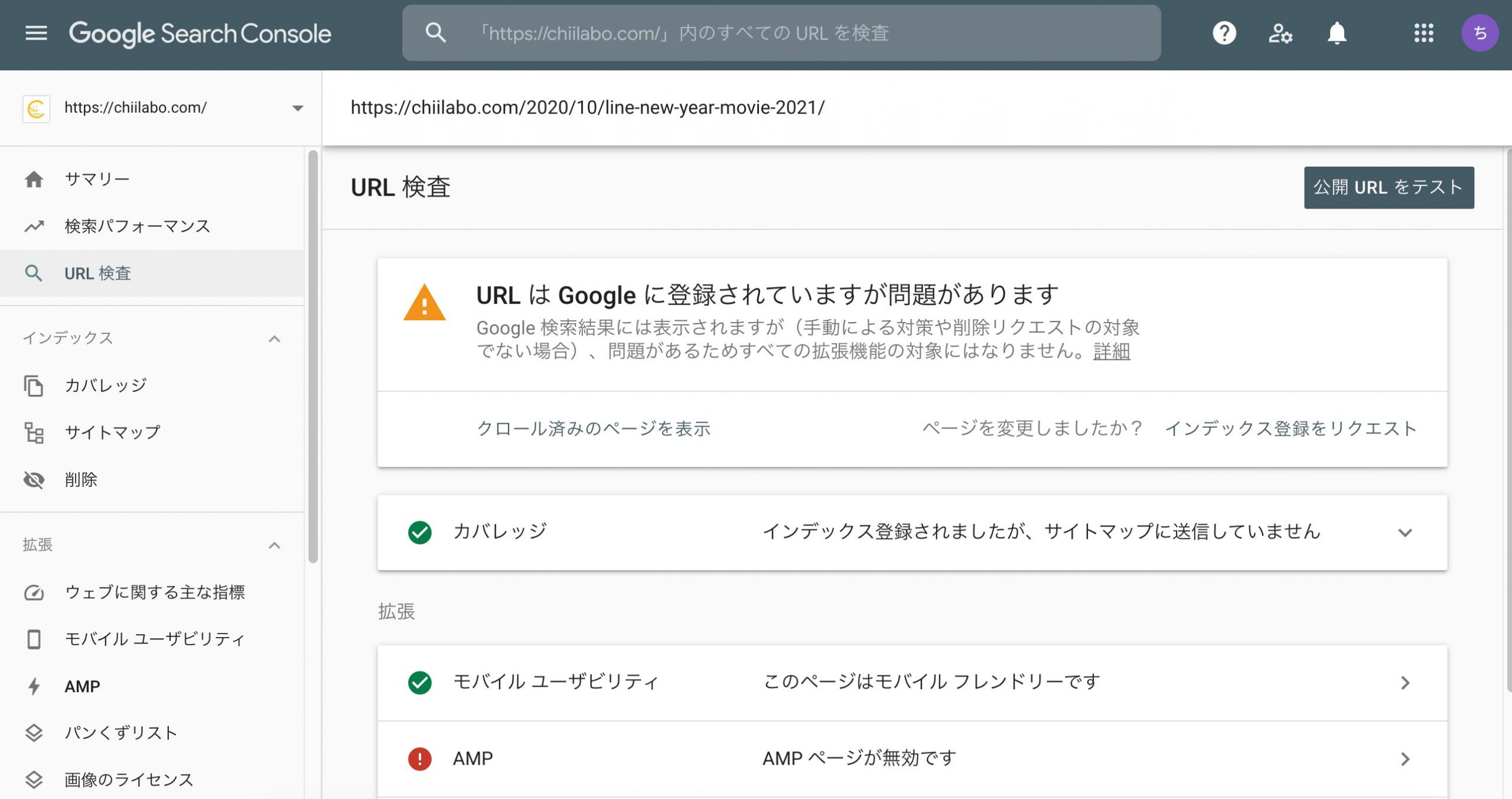Click the layers icon beside パンくずリスト
1512x799 pixels.
pyautogui.click(x=34, y=733)
